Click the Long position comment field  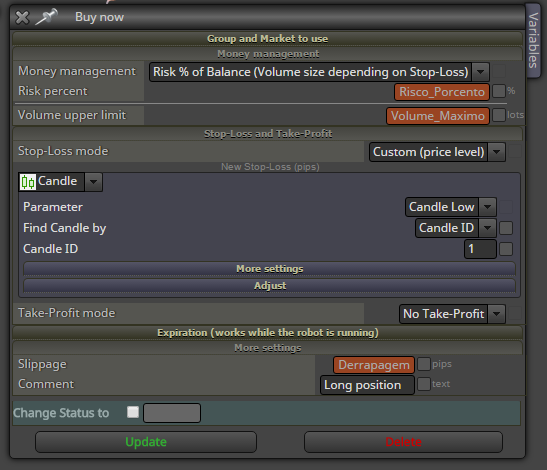tap(367, 385)
